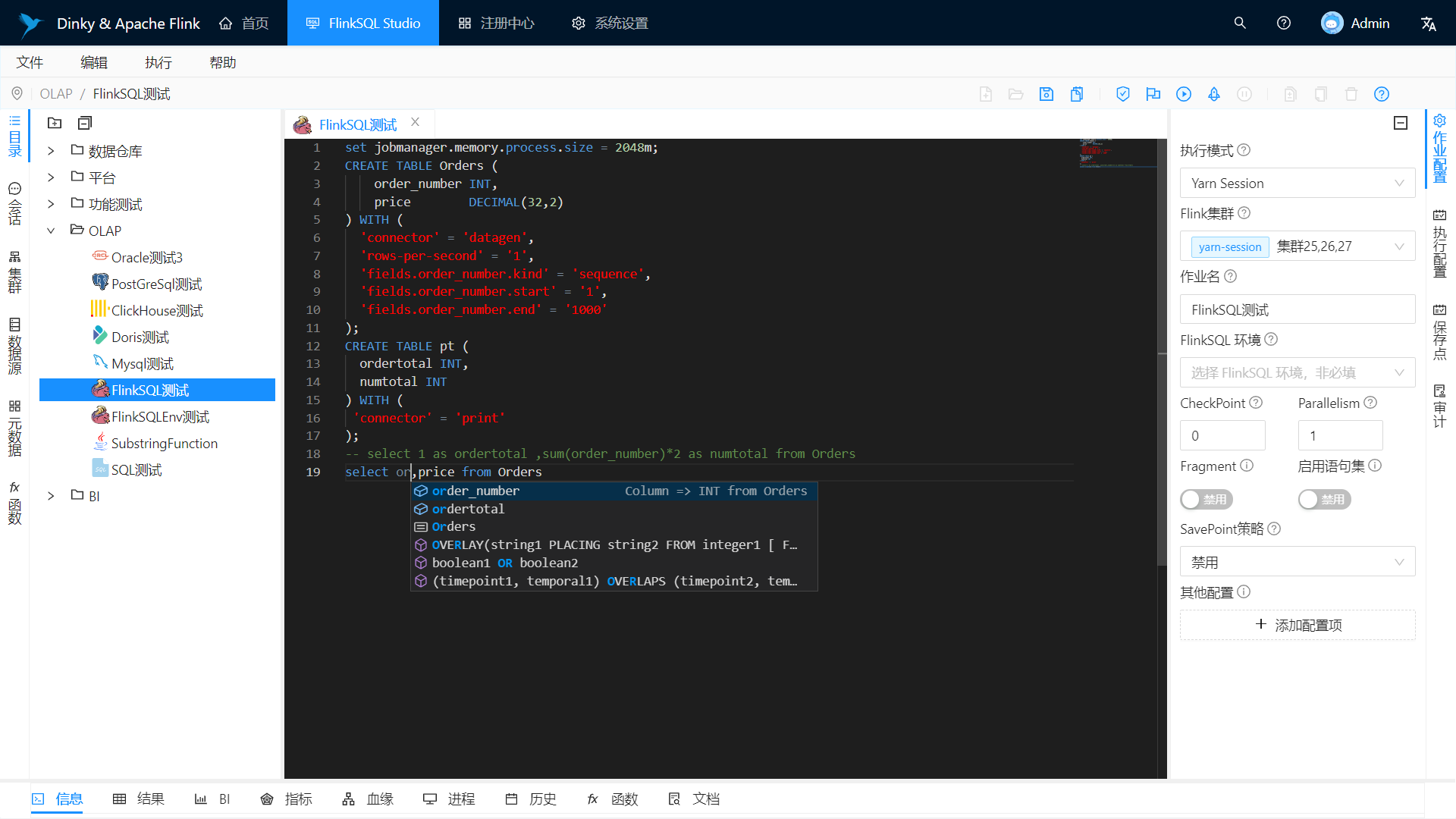The width and height of the screenshot is (1456, 819).
Task: Expand the 功能测试 folder
Action: pos(51,204)
